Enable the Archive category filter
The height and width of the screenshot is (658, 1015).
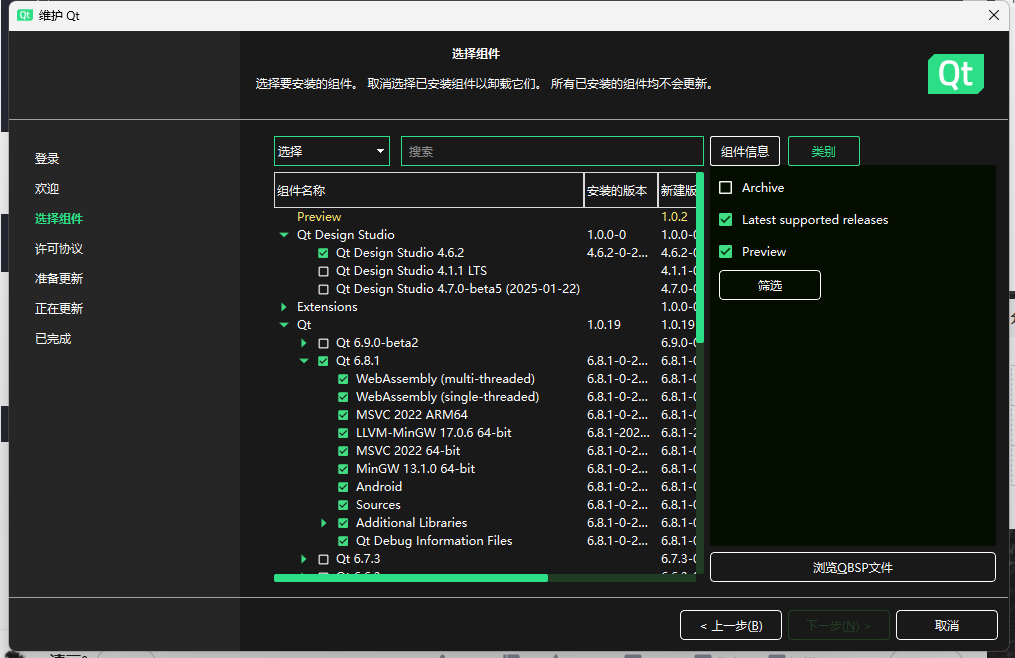coord(726,188)
